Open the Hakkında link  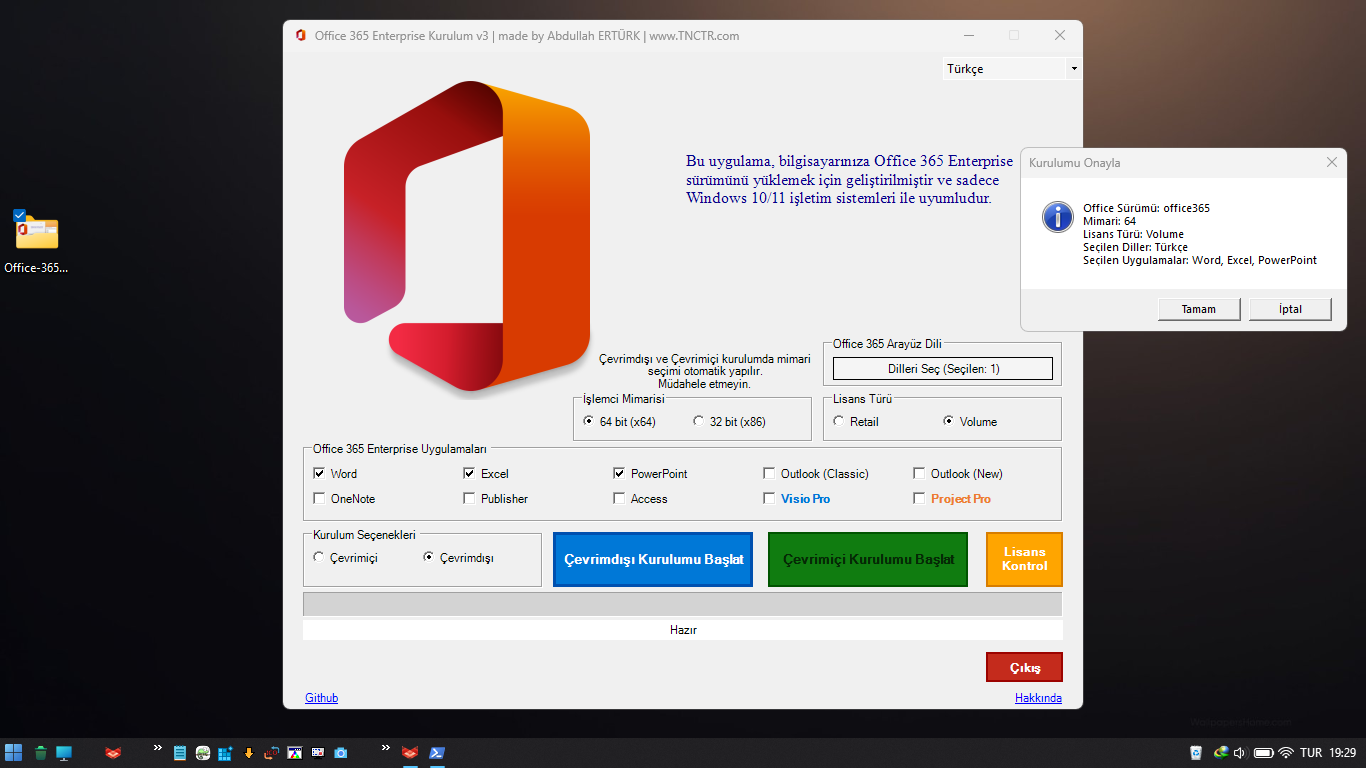[1038, 698]
